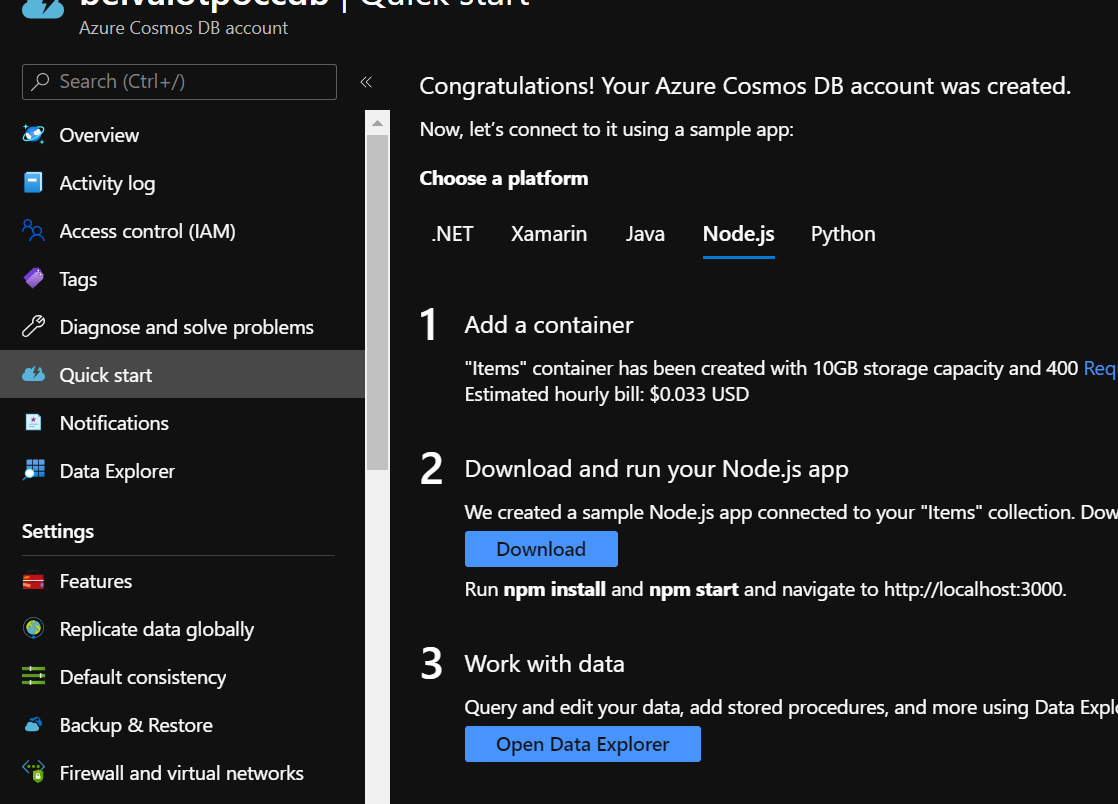Click the search input field
The width and height of the screenshot is (1118, 804).
[178, 82]
